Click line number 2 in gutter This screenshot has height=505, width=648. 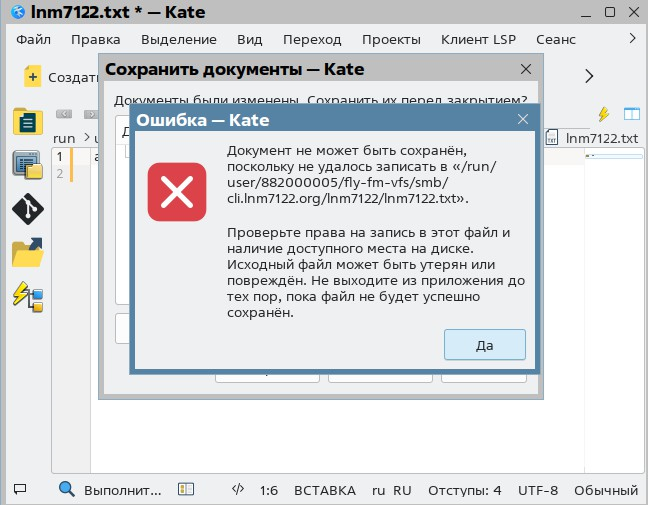60,174
